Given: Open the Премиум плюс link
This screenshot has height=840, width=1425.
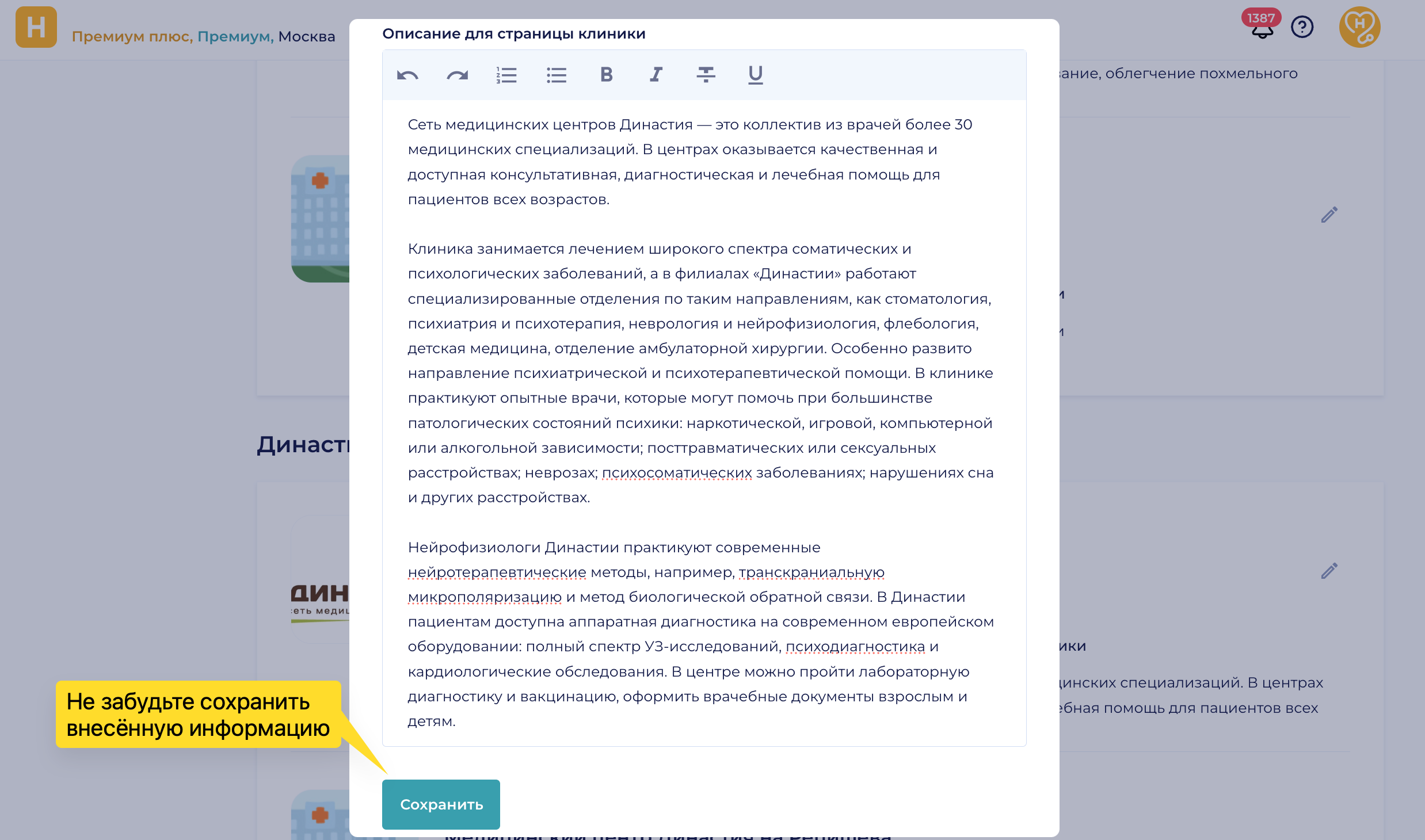Looking at the screenshot, I should pos(131,36).
